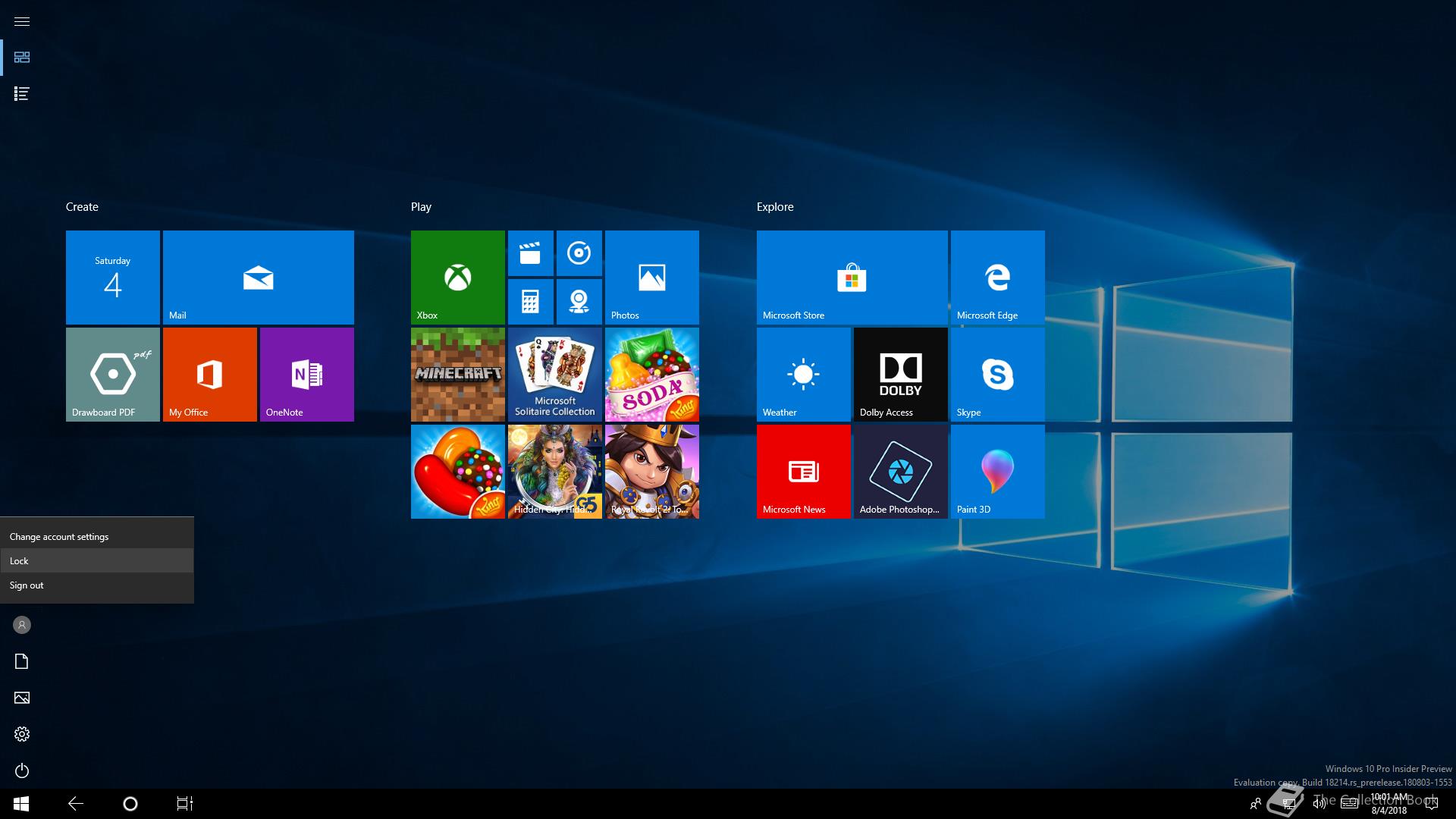Launch the Skype tile
The width and height of the screenshot is (1456, 819).
[x=998, y=375]
